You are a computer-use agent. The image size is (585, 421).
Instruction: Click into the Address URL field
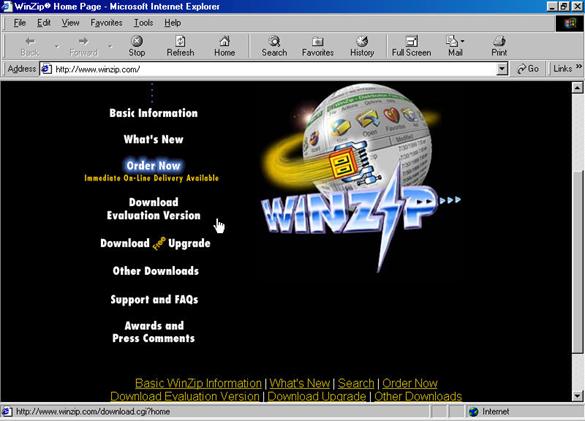(274, 69)
